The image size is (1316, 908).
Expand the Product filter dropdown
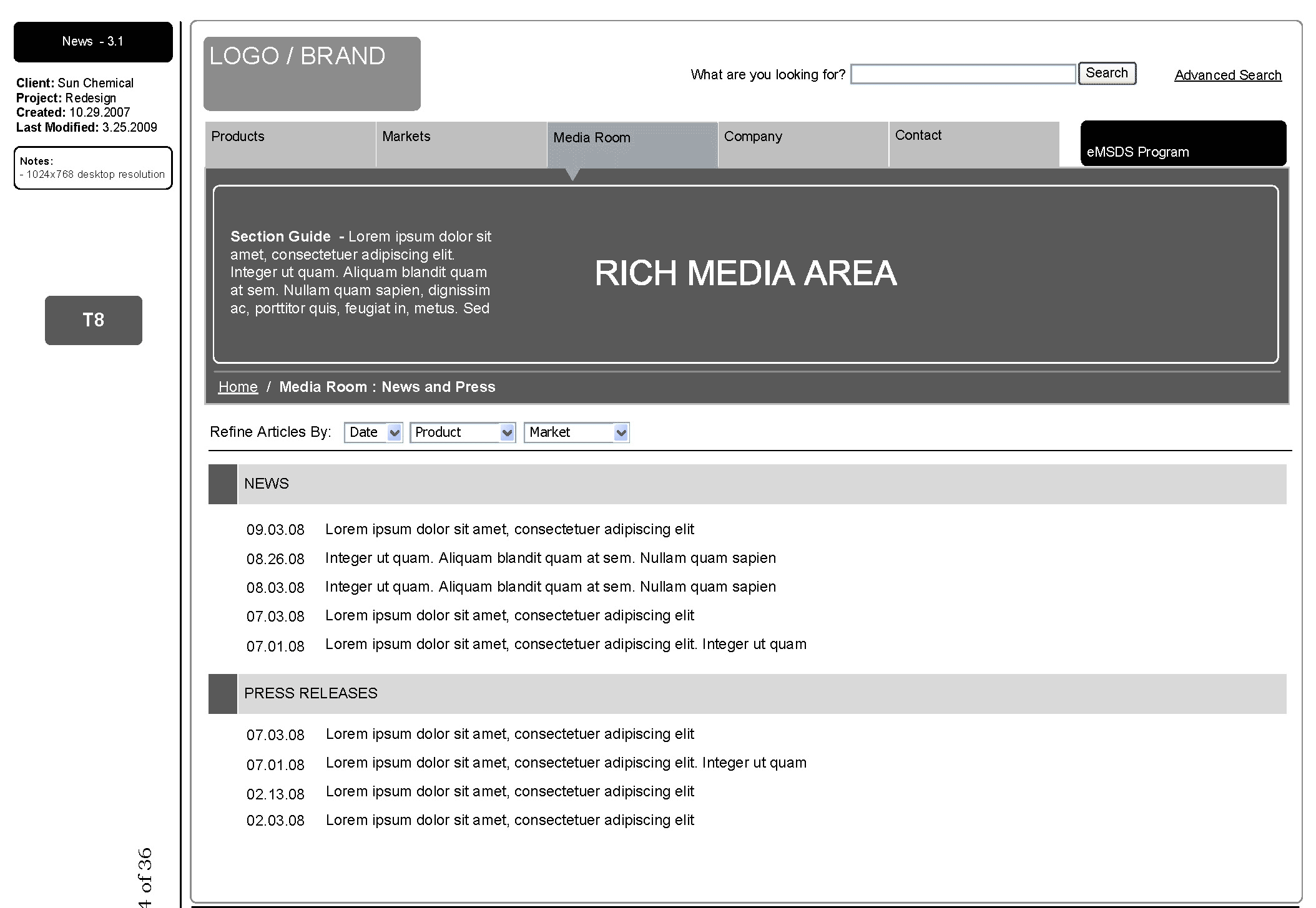click(x=463, y=432)
